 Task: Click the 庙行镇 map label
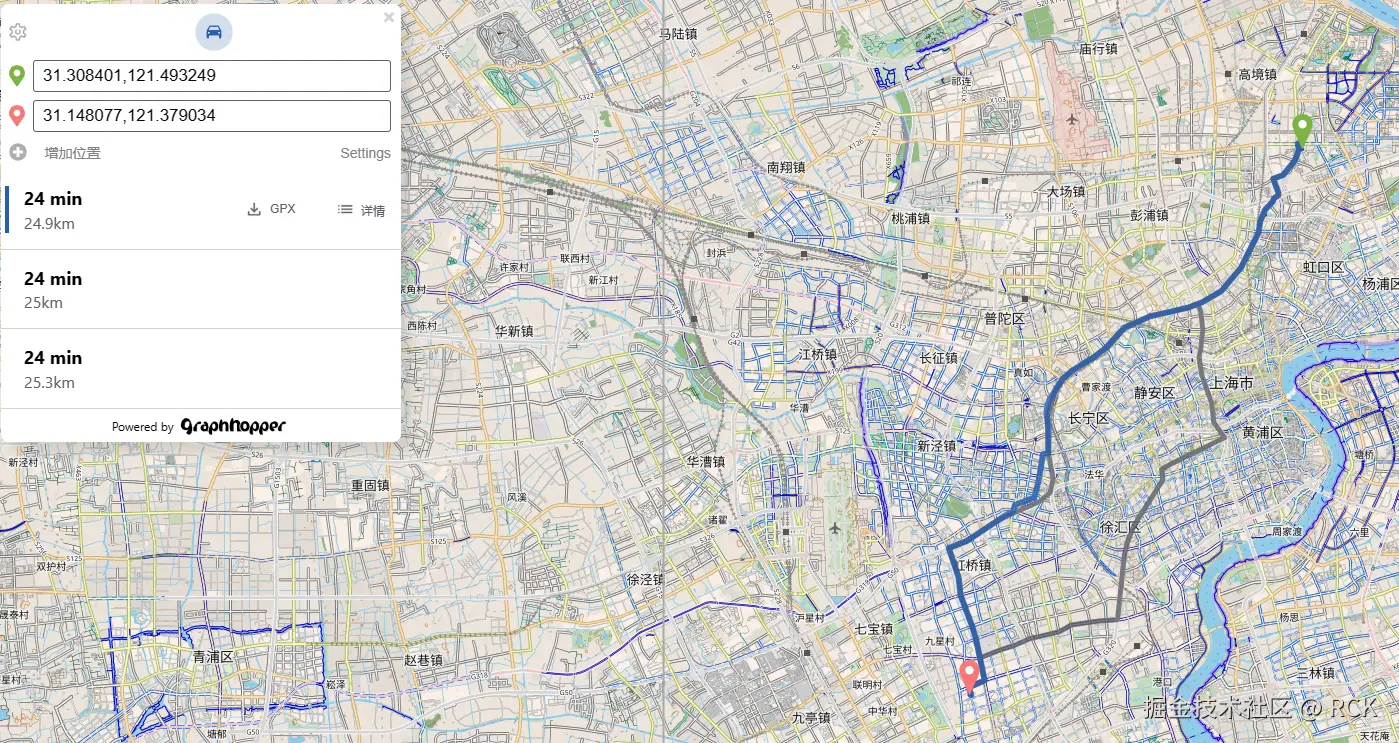point(1098,48)
